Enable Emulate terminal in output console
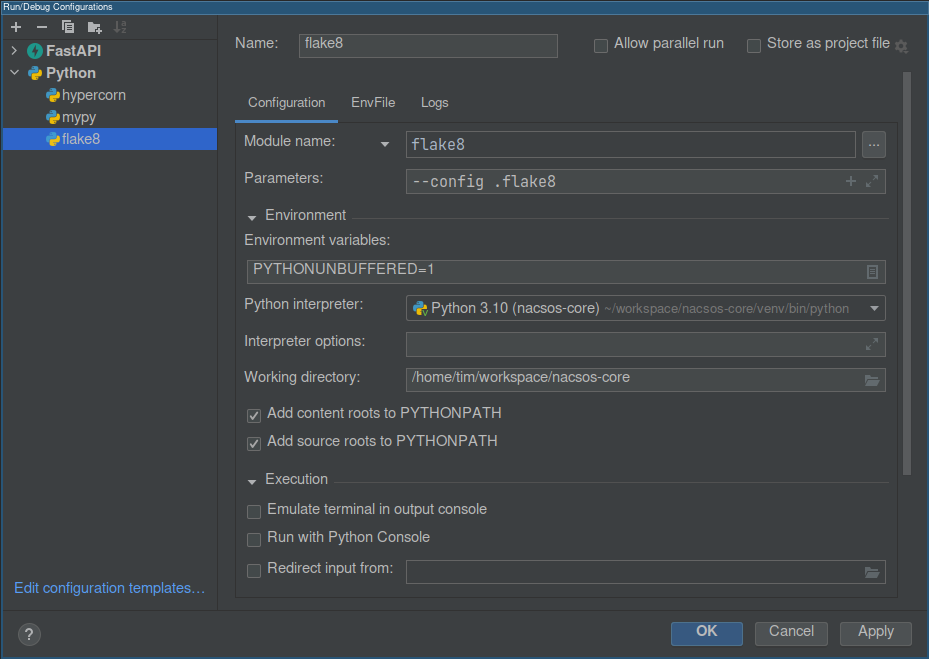 click(254, 511)
